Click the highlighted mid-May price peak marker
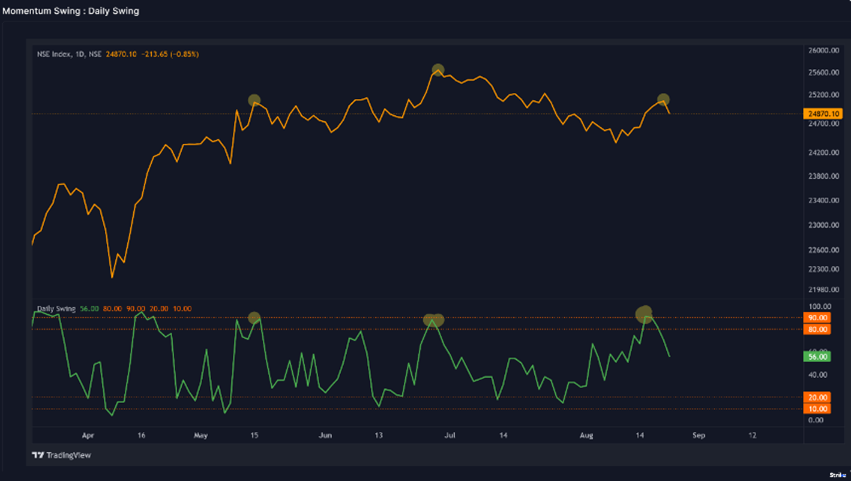851x481 pixels. pyautogui.click(x=254, y=100)
